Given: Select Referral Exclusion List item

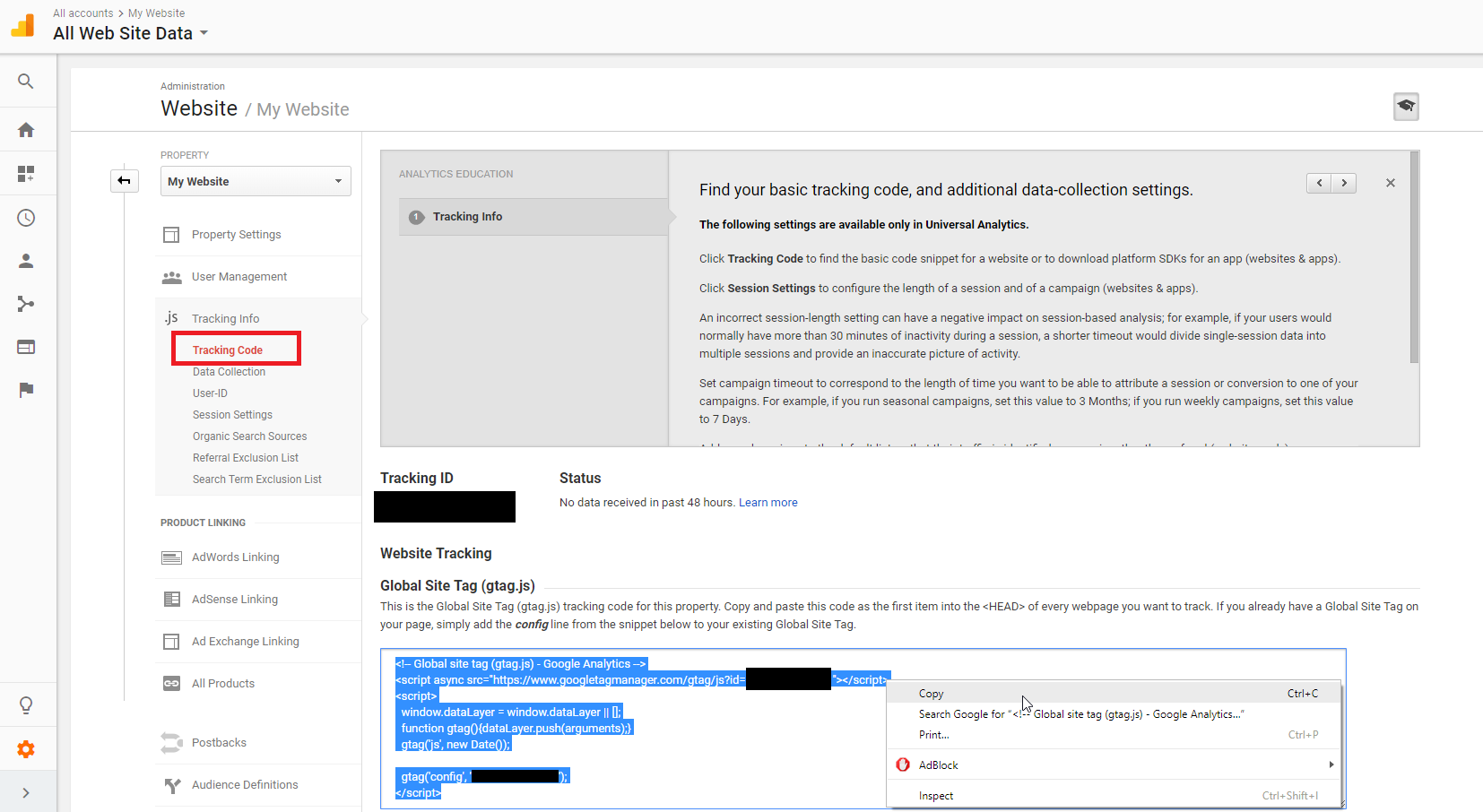Looking at the screenshot, I should pyautogui.click(x=246, y=458).
